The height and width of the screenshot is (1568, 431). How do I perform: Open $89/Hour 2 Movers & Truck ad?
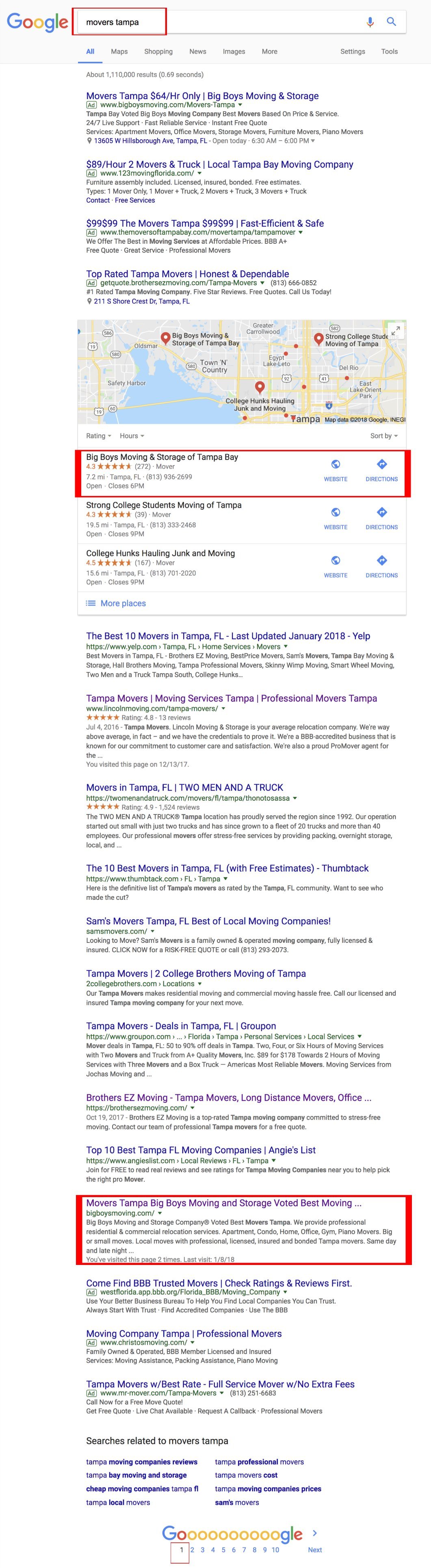220,165
